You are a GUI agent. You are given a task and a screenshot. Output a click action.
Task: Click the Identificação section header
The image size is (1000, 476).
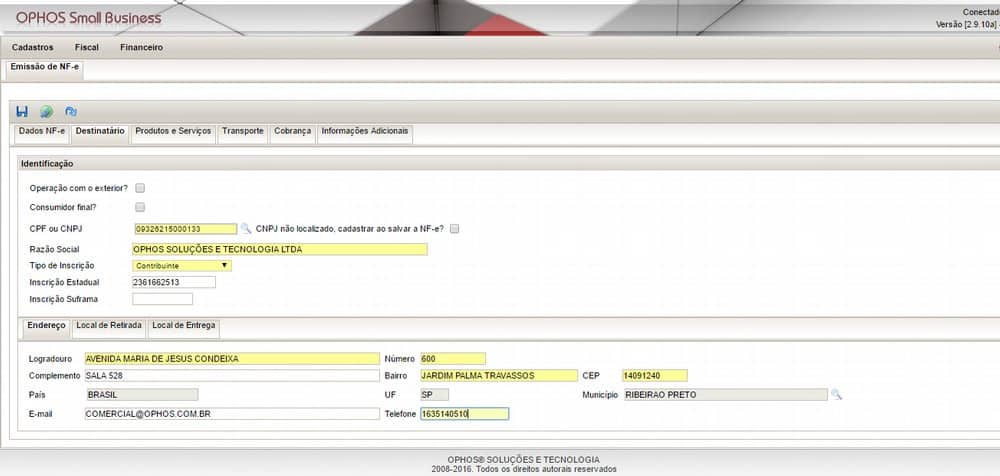pos(47,163)
